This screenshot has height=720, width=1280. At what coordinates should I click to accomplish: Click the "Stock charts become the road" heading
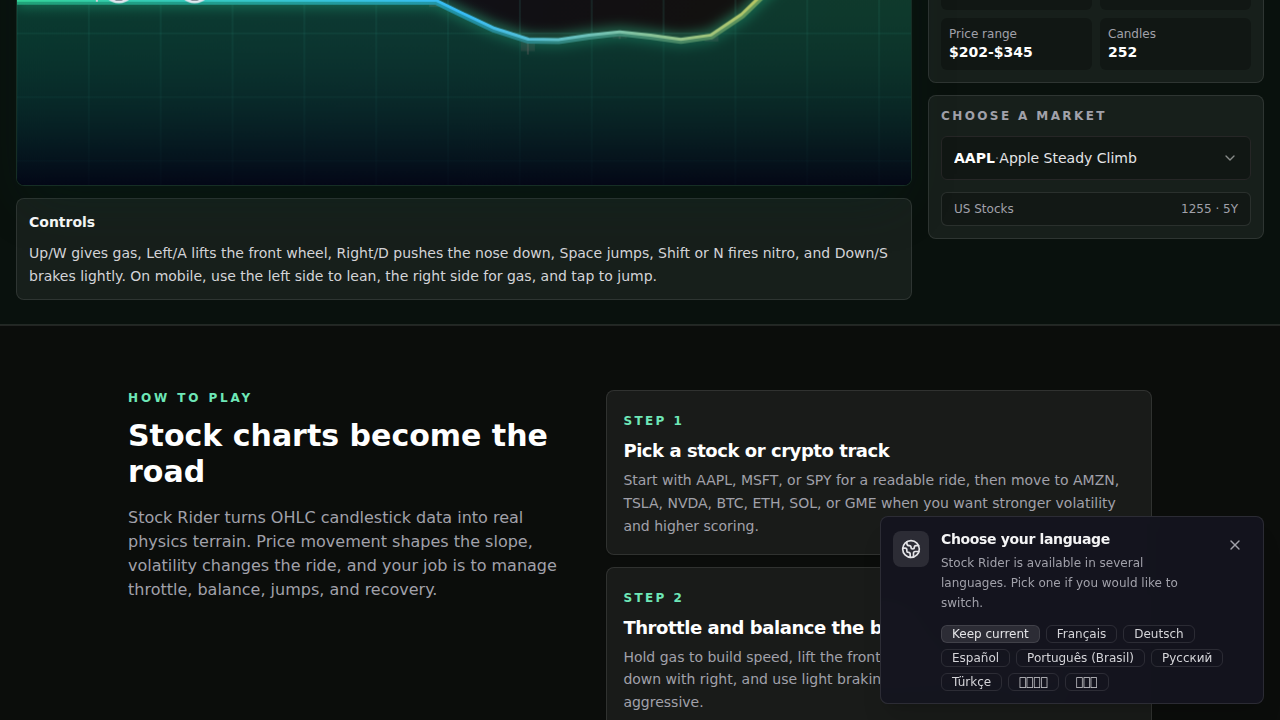(338, 453)
